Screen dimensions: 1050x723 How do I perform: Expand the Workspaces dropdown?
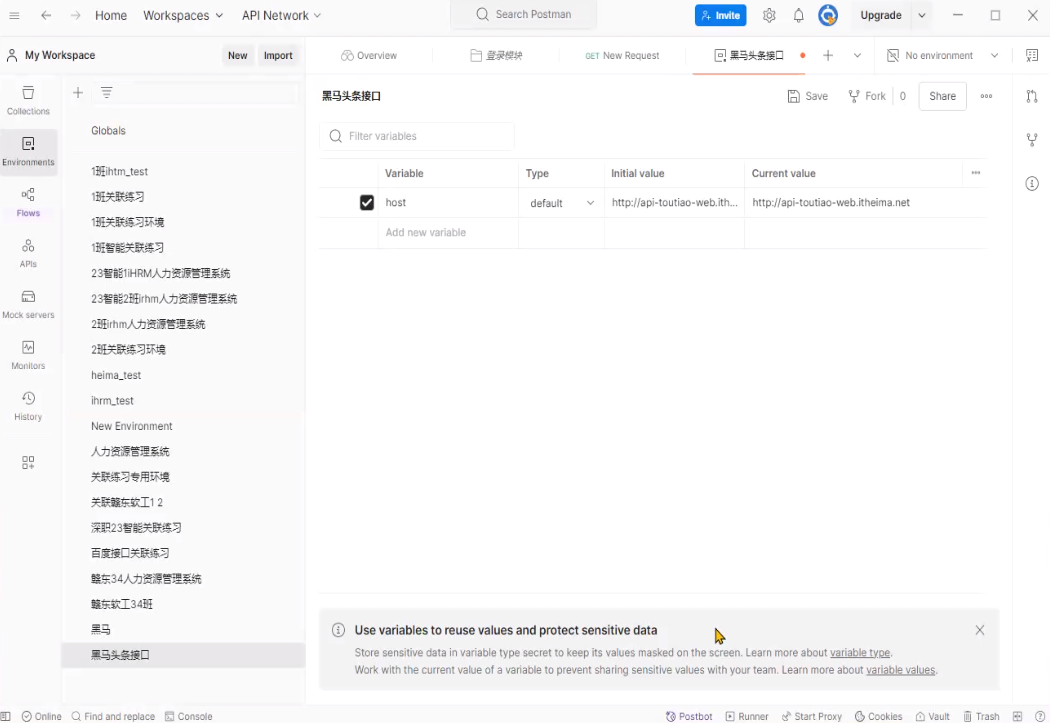tap(183, 15)
